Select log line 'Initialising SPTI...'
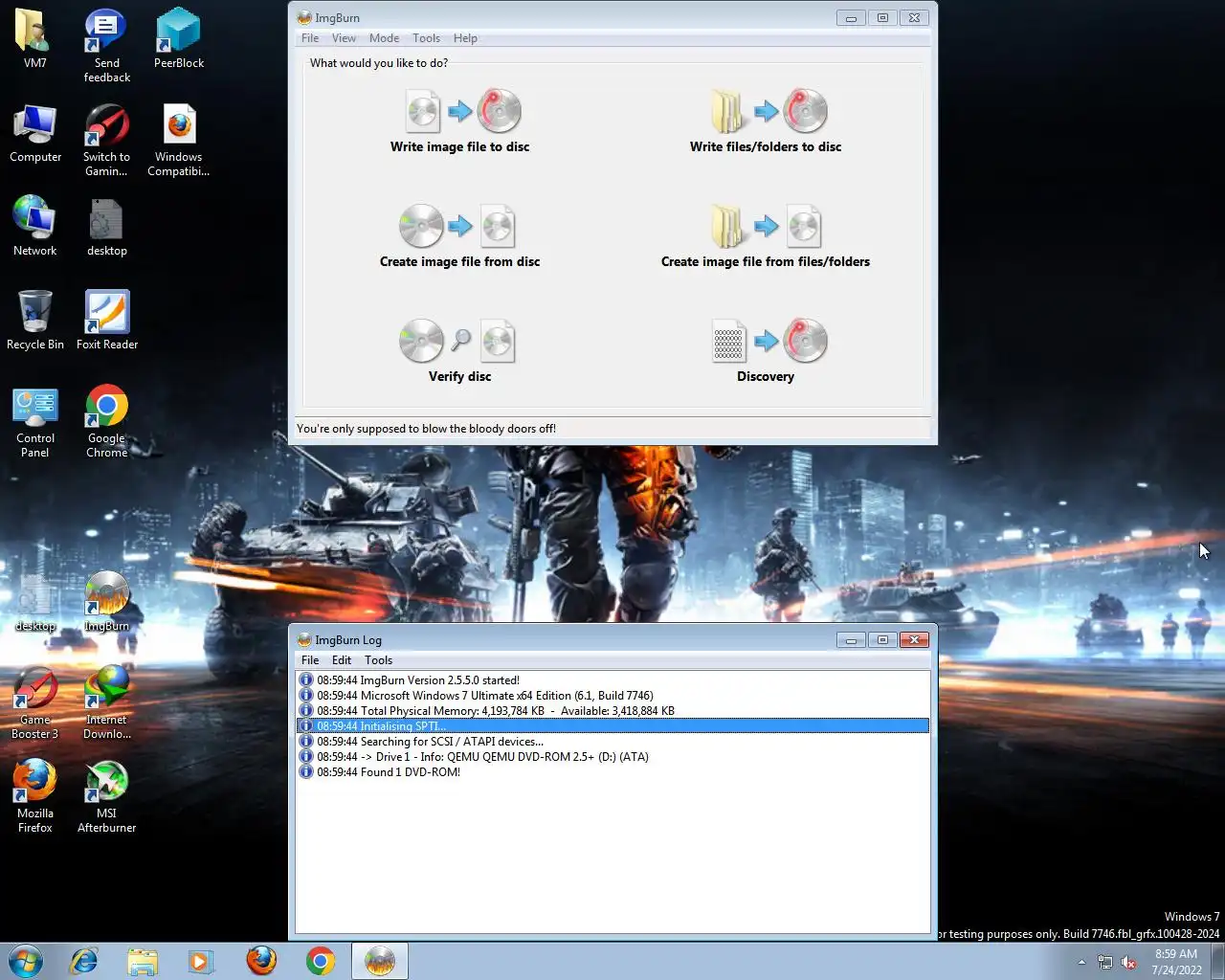 [612, 726]
